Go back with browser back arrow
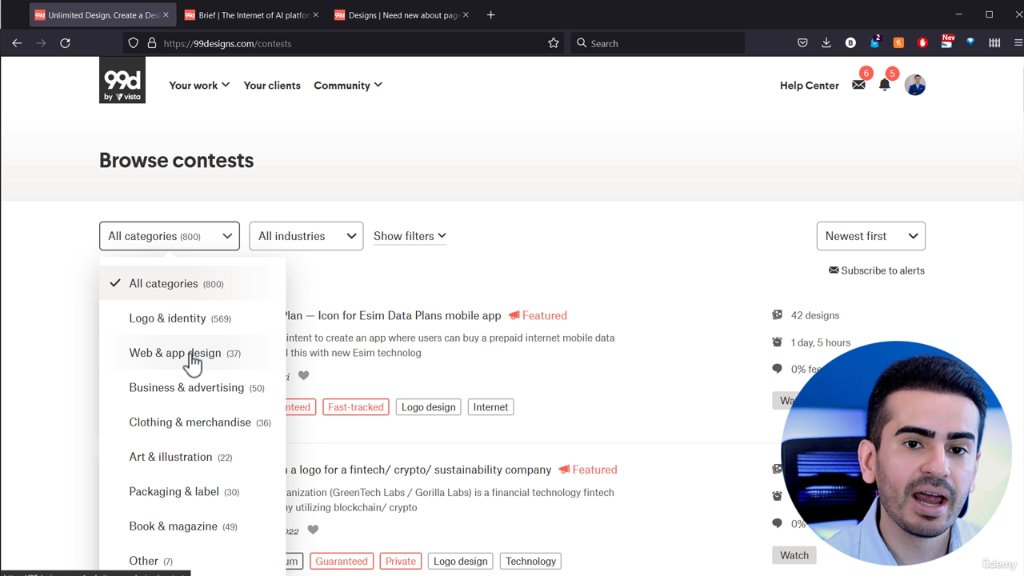 coord(17,43)
